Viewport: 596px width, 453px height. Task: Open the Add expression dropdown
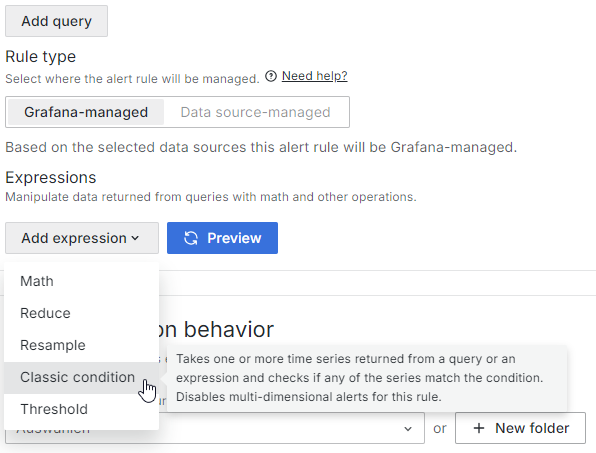pyautogui.click(x=82, y=238)
